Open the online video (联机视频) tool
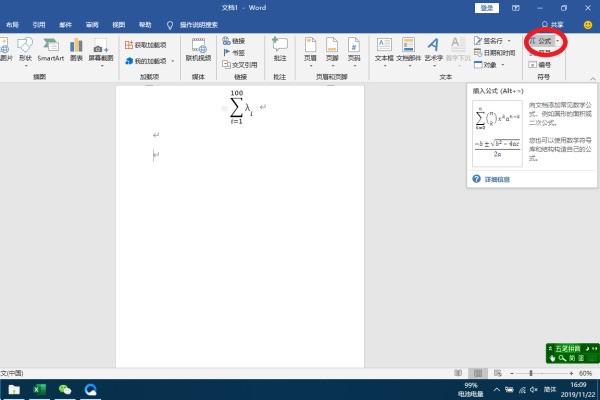 pyautogui.click(x=199, y=49)
